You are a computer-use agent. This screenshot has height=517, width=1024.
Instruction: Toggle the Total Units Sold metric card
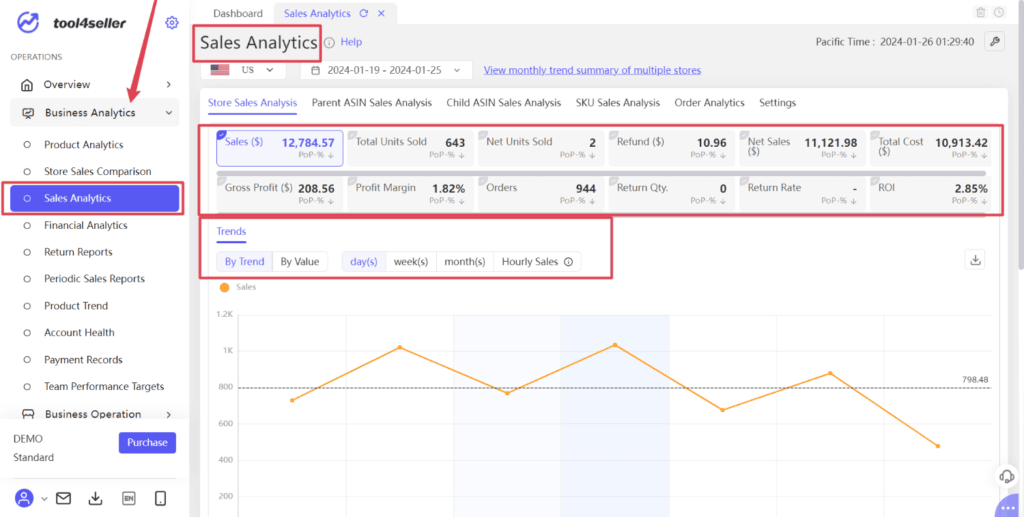410,148
